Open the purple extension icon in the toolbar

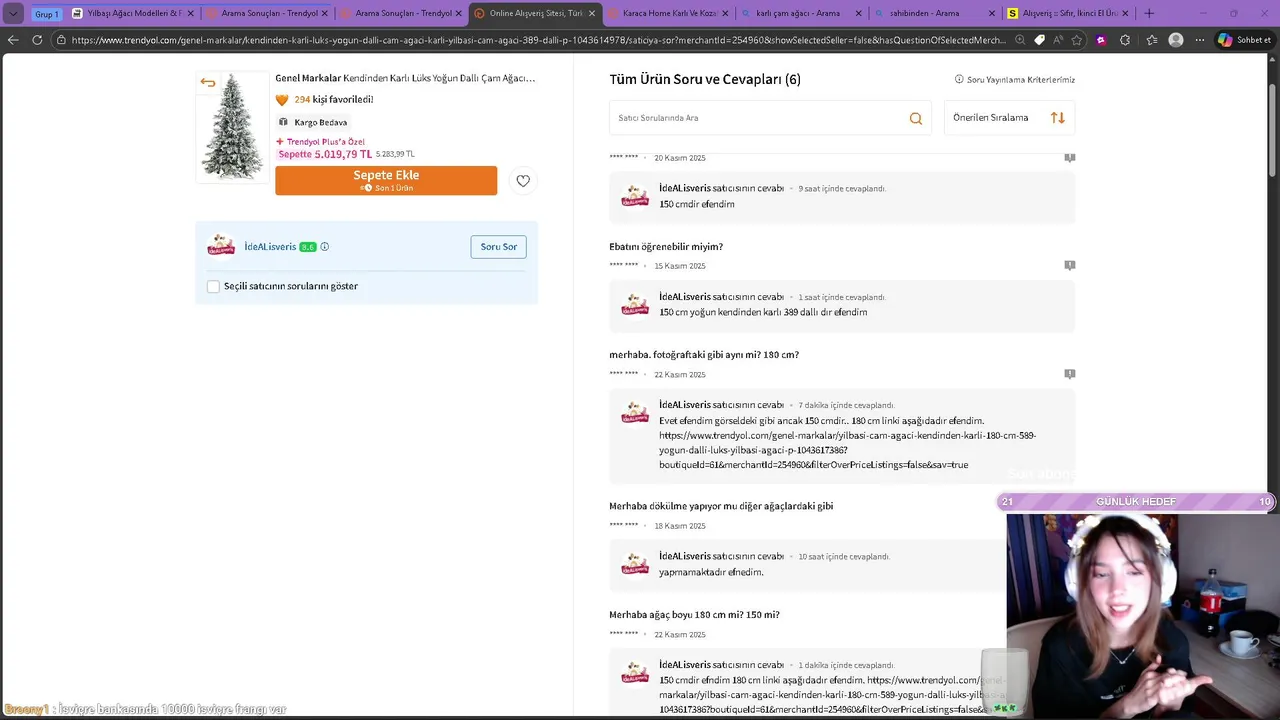click(x=1101, y=40)
